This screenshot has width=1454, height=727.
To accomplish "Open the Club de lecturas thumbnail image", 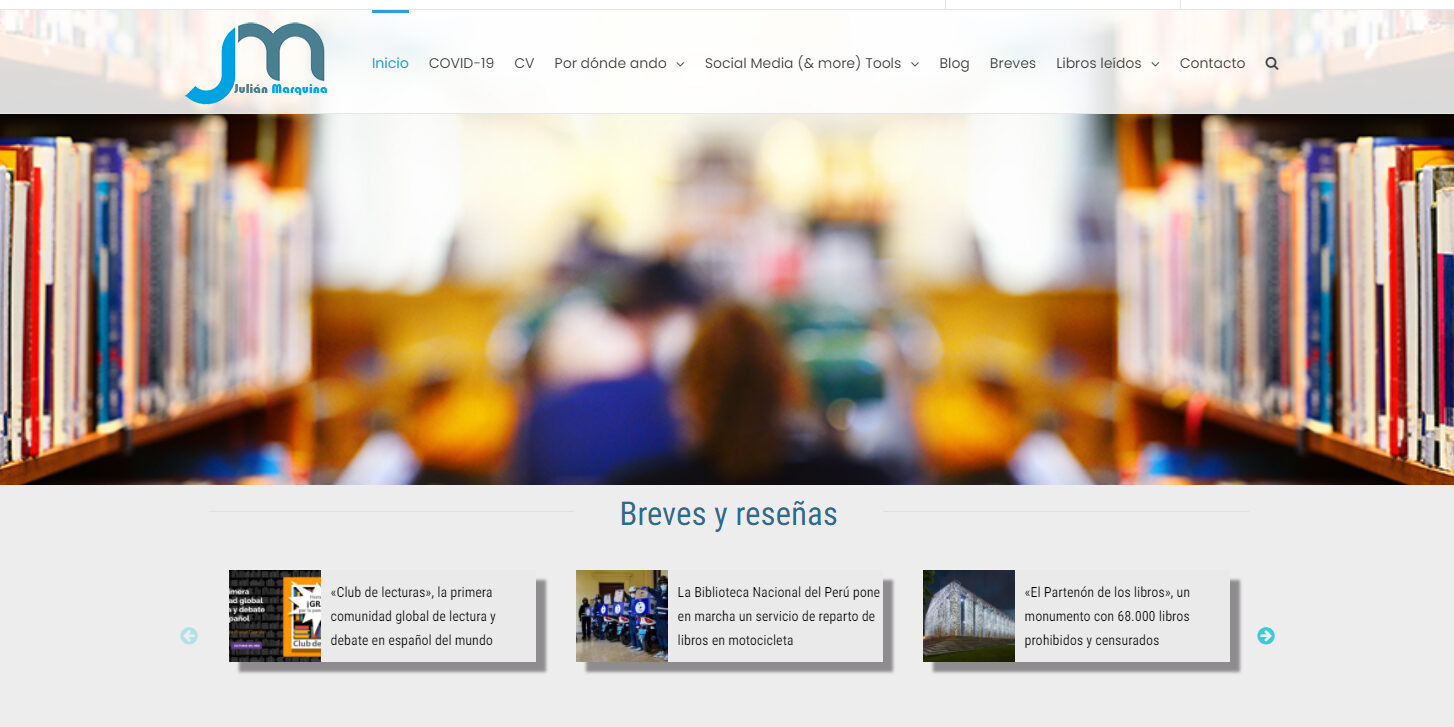I will (x=275, y=616).
